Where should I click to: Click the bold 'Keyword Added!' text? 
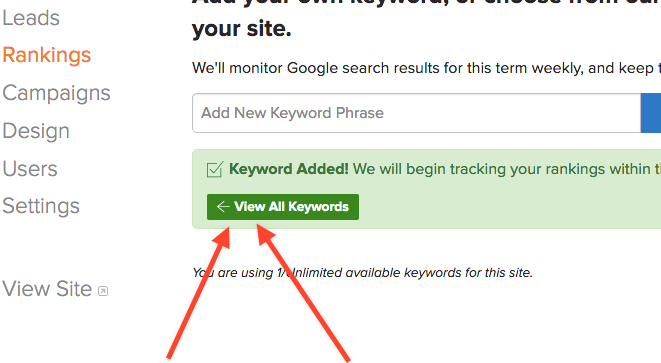pos(289,169)
